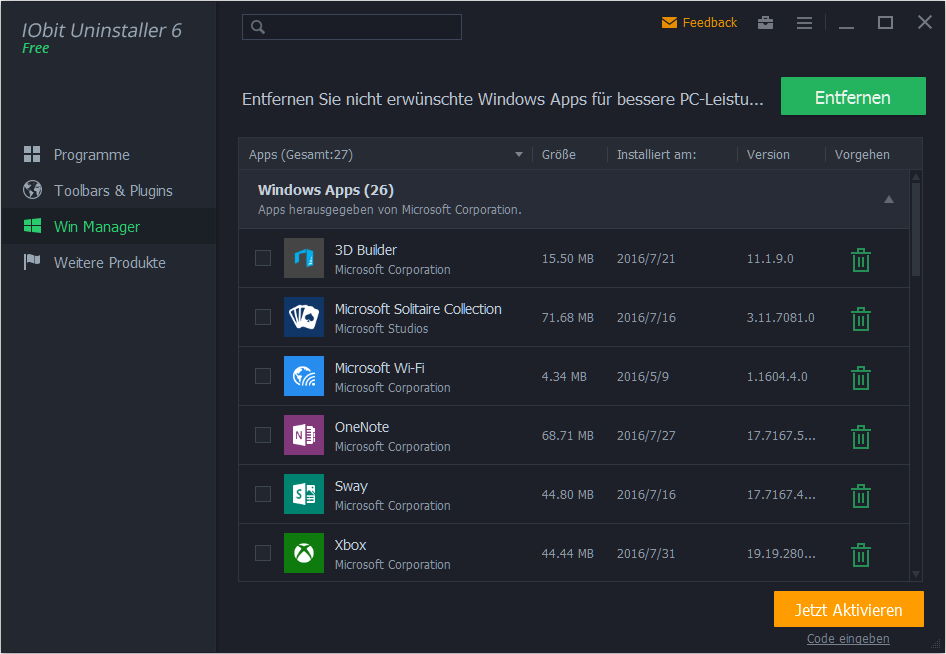Click the search input field

click(352, 27)
